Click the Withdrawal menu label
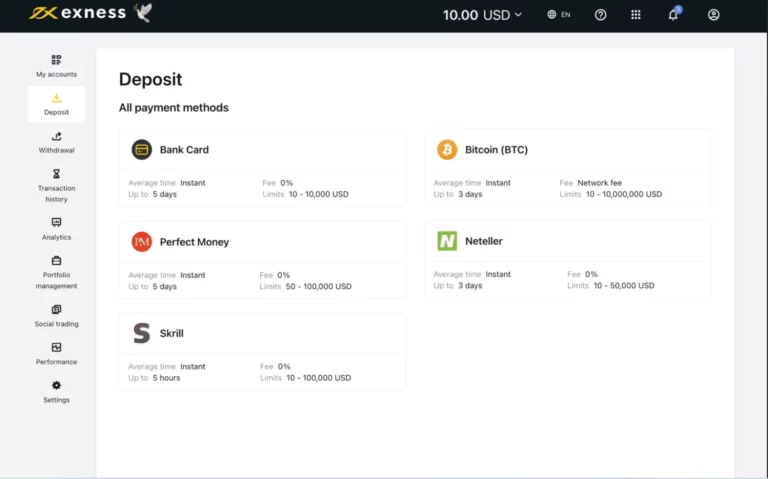The width and height of the screenshot is (768, 479). coord(56,150)
